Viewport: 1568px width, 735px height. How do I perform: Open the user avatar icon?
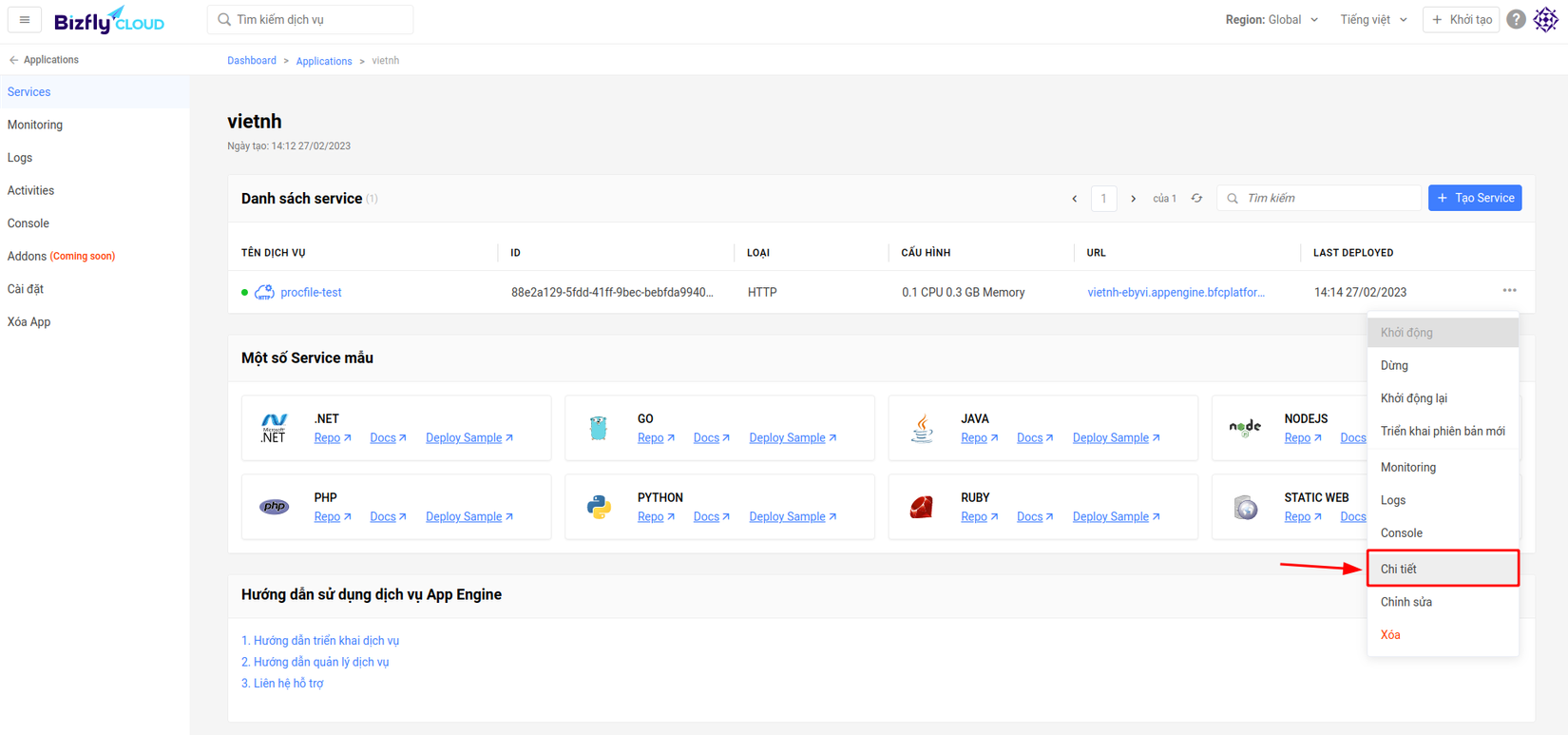click(x=1546, y=19)
